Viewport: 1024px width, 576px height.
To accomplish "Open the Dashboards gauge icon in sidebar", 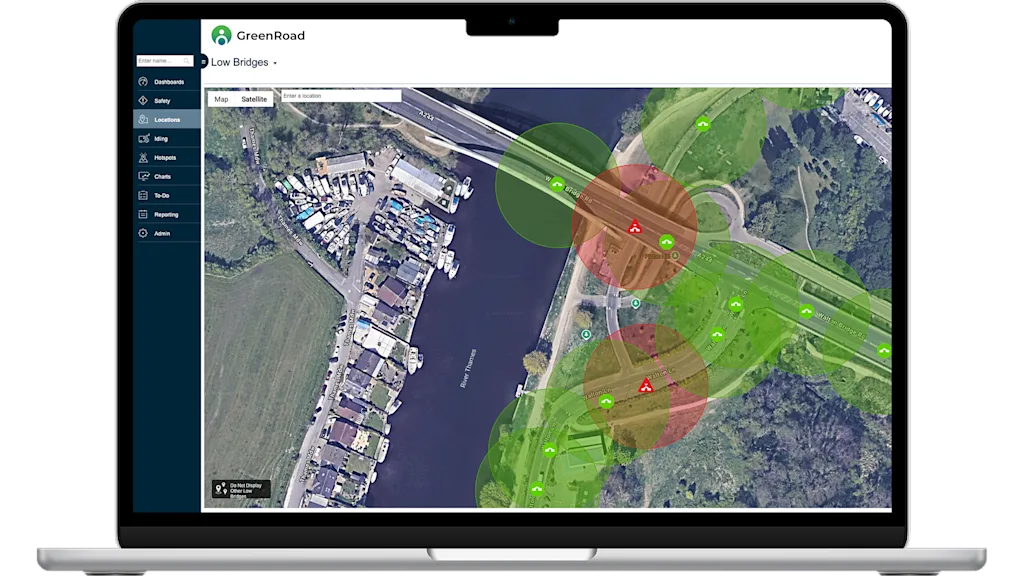I will 143,82.
